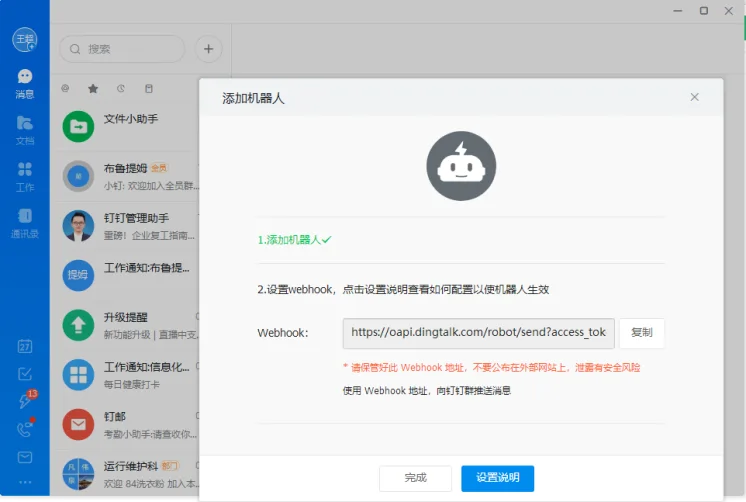The height and width of the screenshot is (502, 746).
Task: Click text 使用 Webhook 地址，向钉钉群推送消息
Action: [427, 391]
